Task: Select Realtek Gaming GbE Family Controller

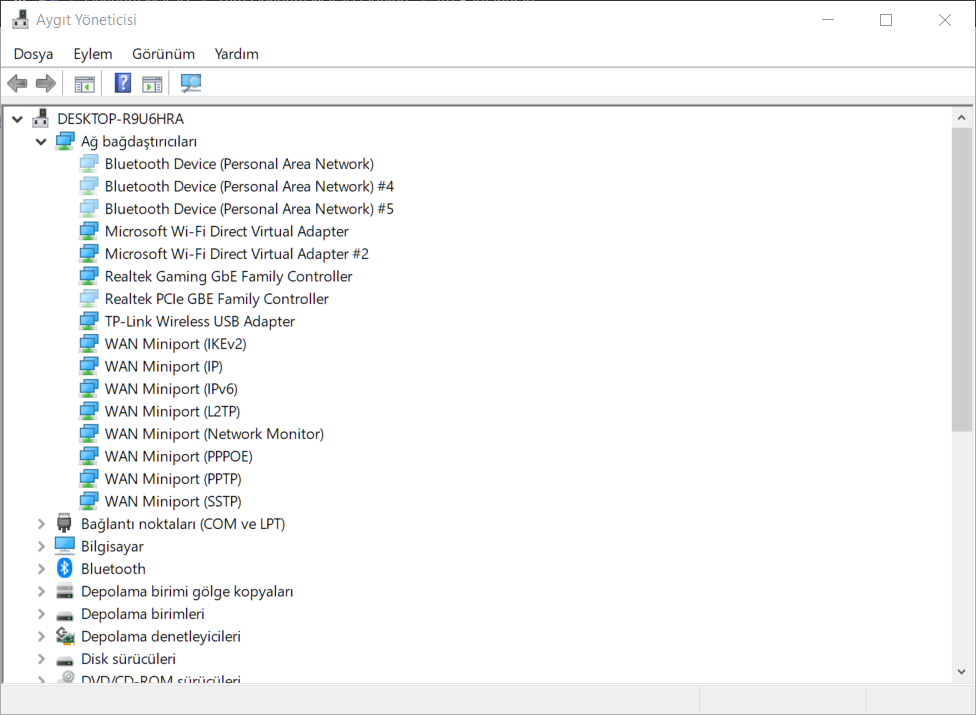Action: point(228,276)
